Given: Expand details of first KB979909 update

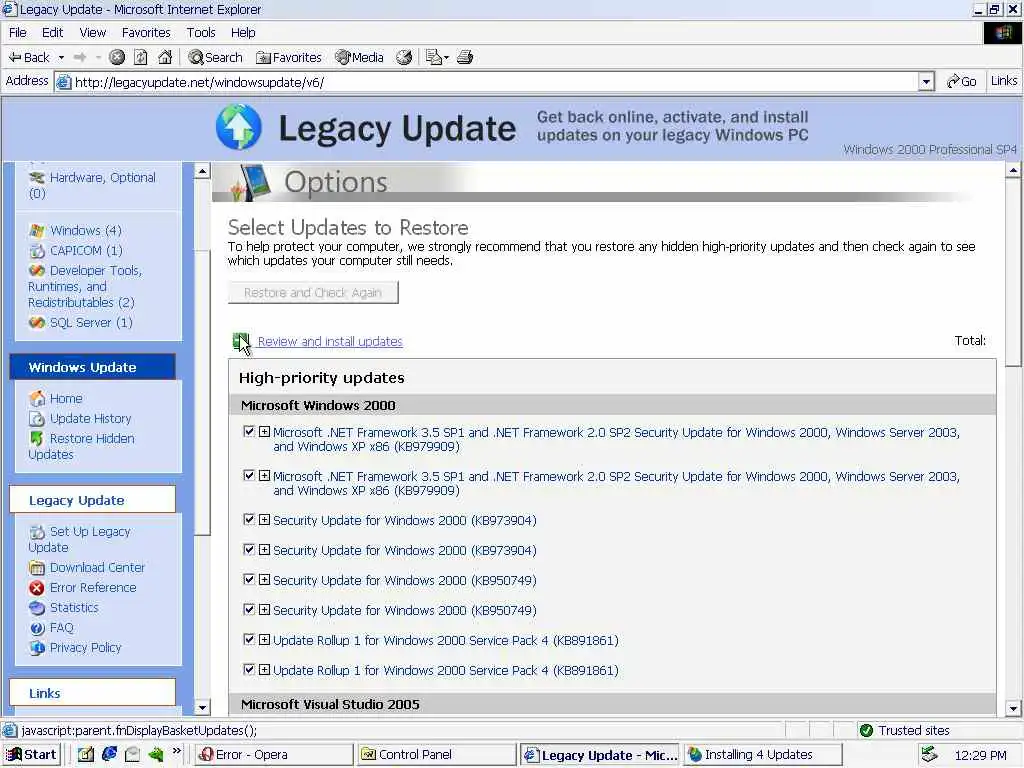Looking at the screenshot, I should pyautogui.click(x=264, y=432).
